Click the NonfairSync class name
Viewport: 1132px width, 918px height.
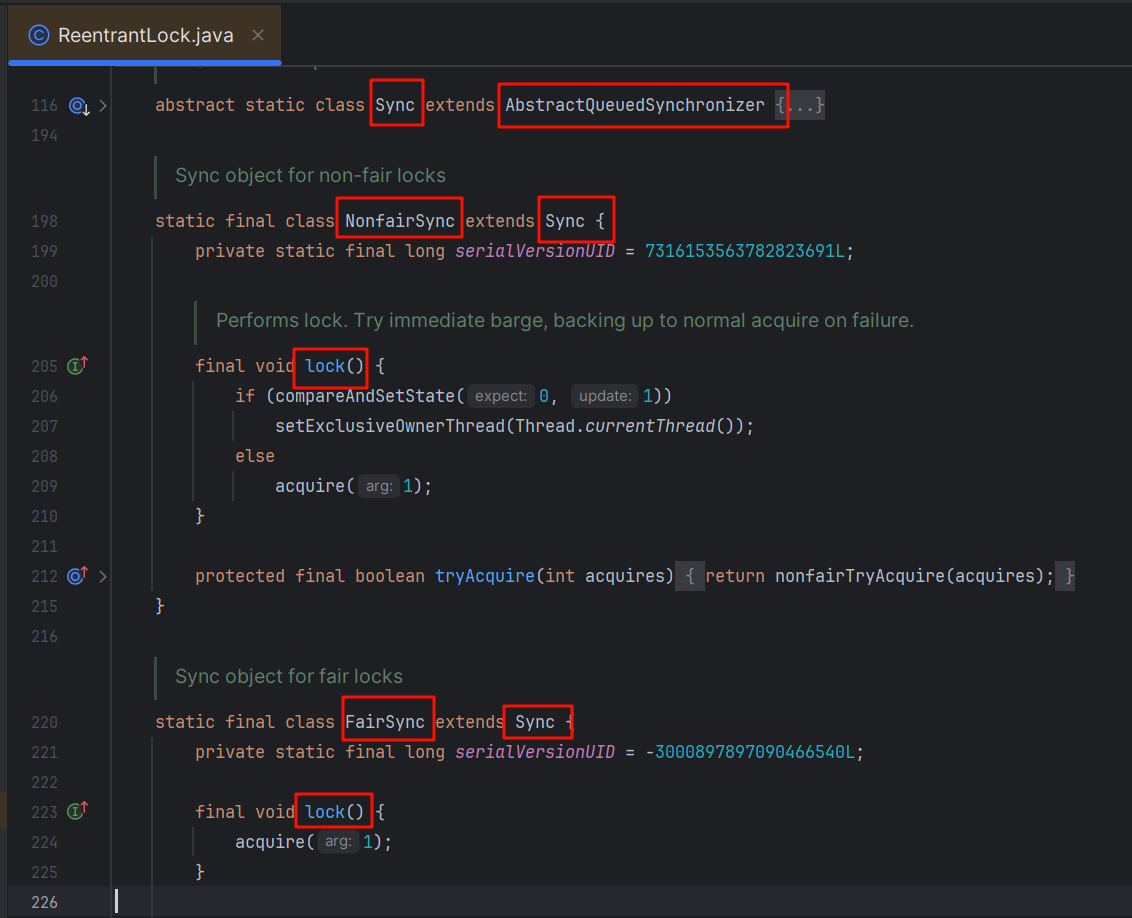tap(399, 221)
